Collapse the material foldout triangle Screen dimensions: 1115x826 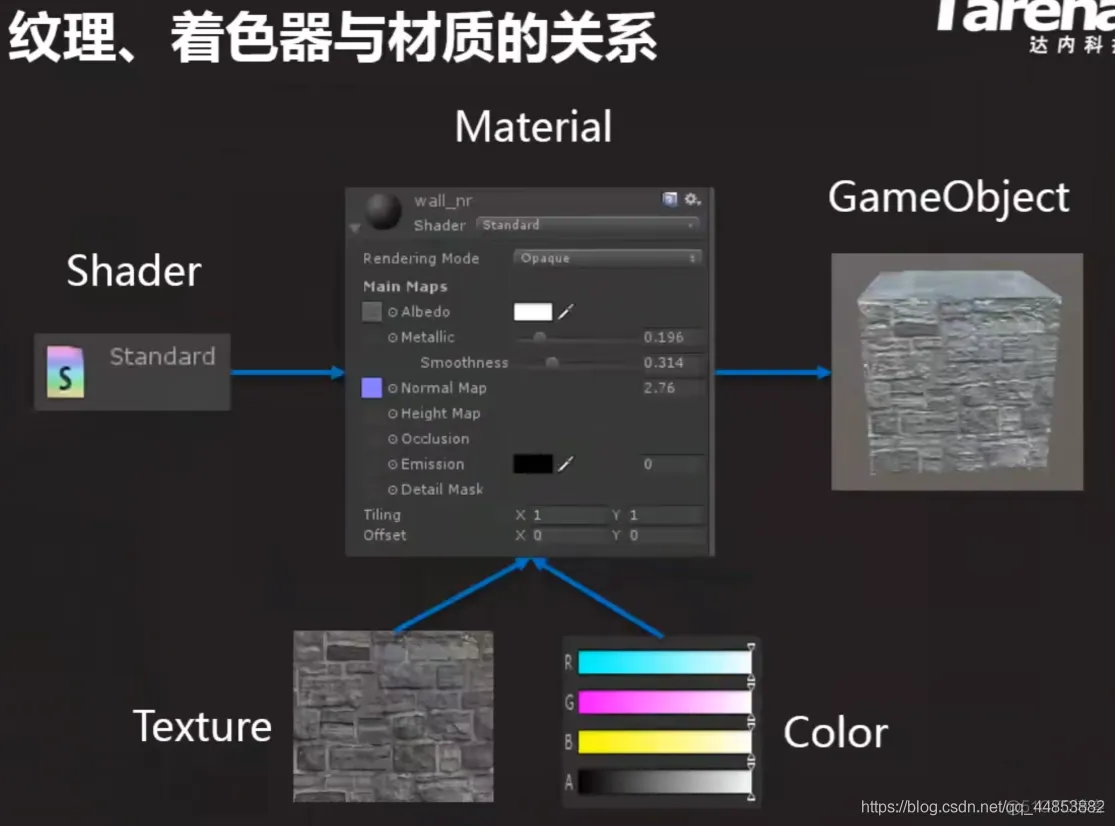click(355, 227)
